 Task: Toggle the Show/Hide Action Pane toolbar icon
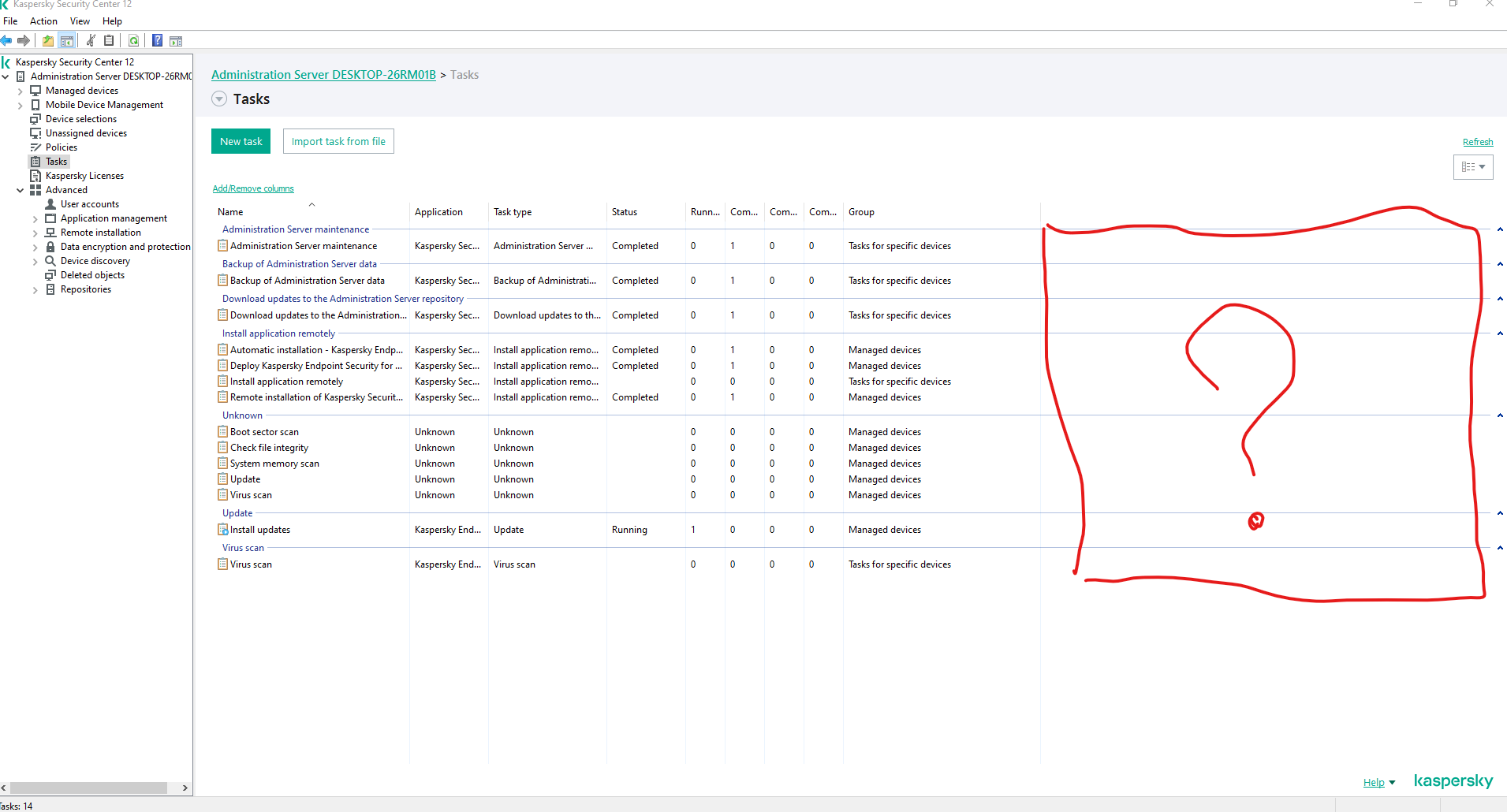click(176, 41)
